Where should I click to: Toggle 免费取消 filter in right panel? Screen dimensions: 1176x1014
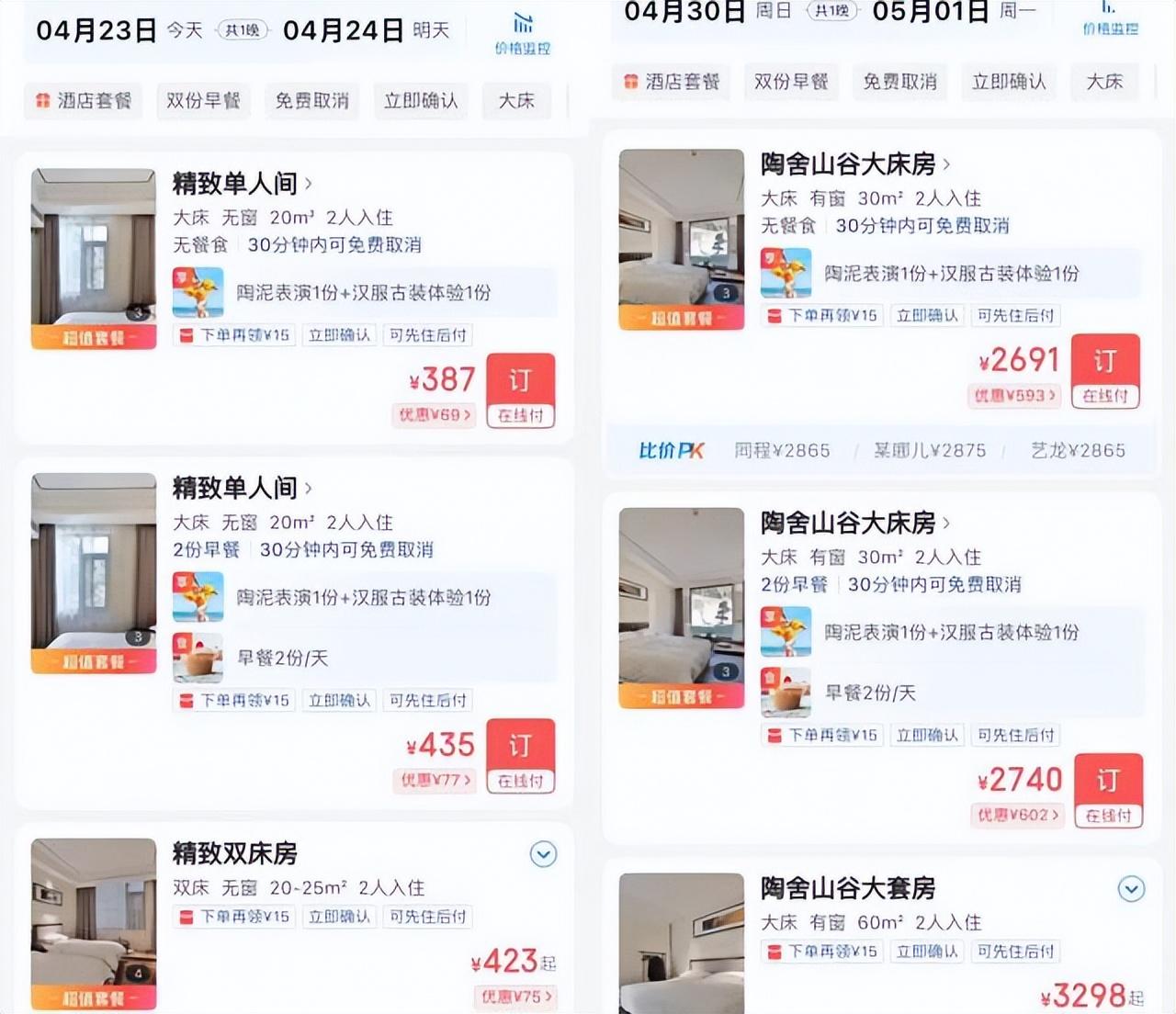pos(899,82)
